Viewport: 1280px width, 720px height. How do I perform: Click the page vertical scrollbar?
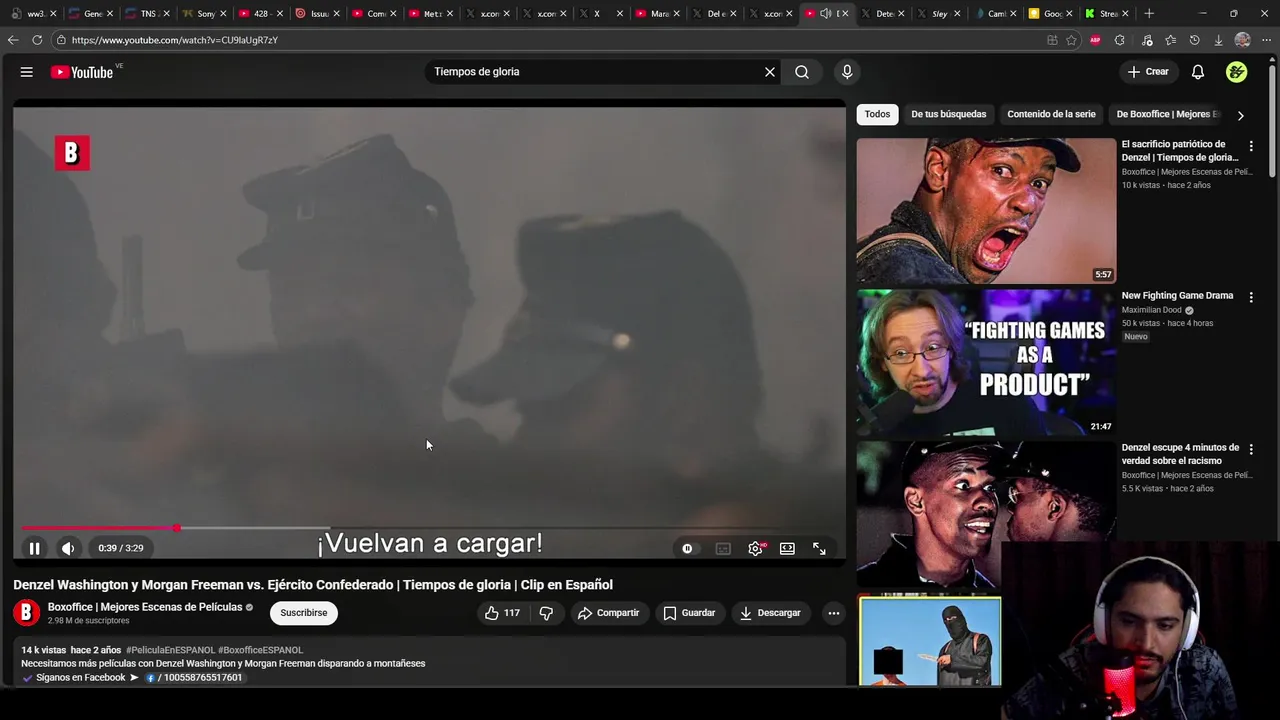(1272, 120)
